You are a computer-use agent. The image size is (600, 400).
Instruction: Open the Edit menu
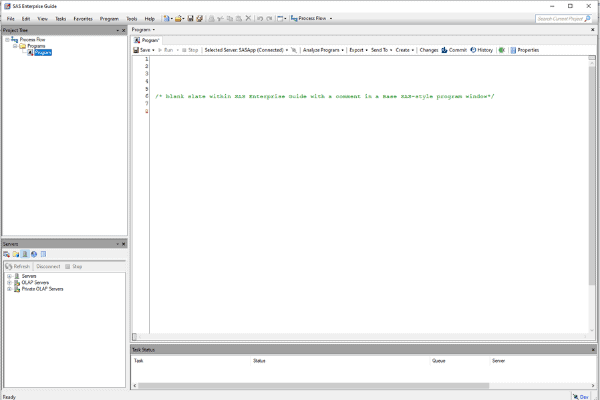click(26, 19)
